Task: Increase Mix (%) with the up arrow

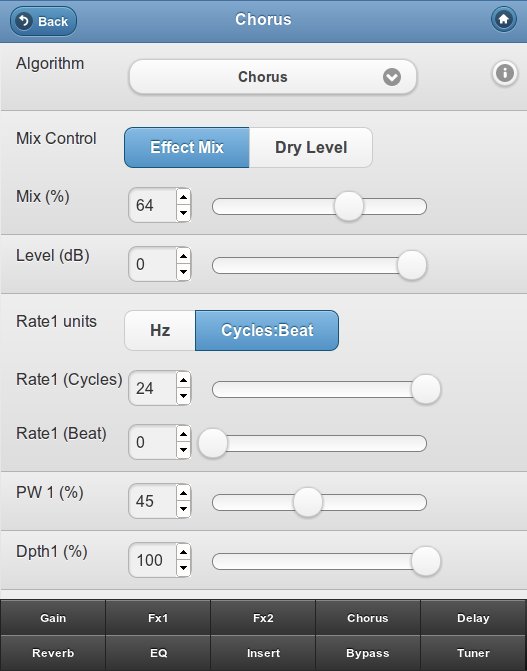Action: tap(183, 197)
